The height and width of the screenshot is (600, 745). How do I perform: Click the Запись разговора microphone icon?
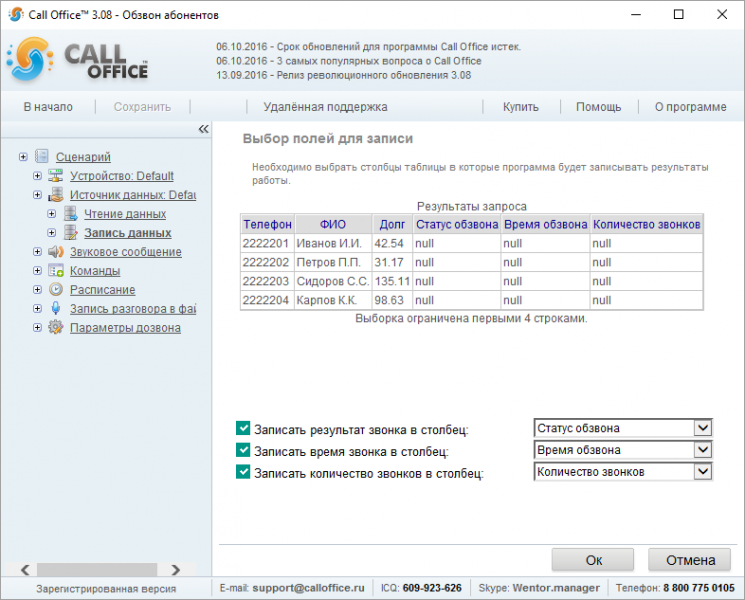pyautogui.click(x=56, y=309)
